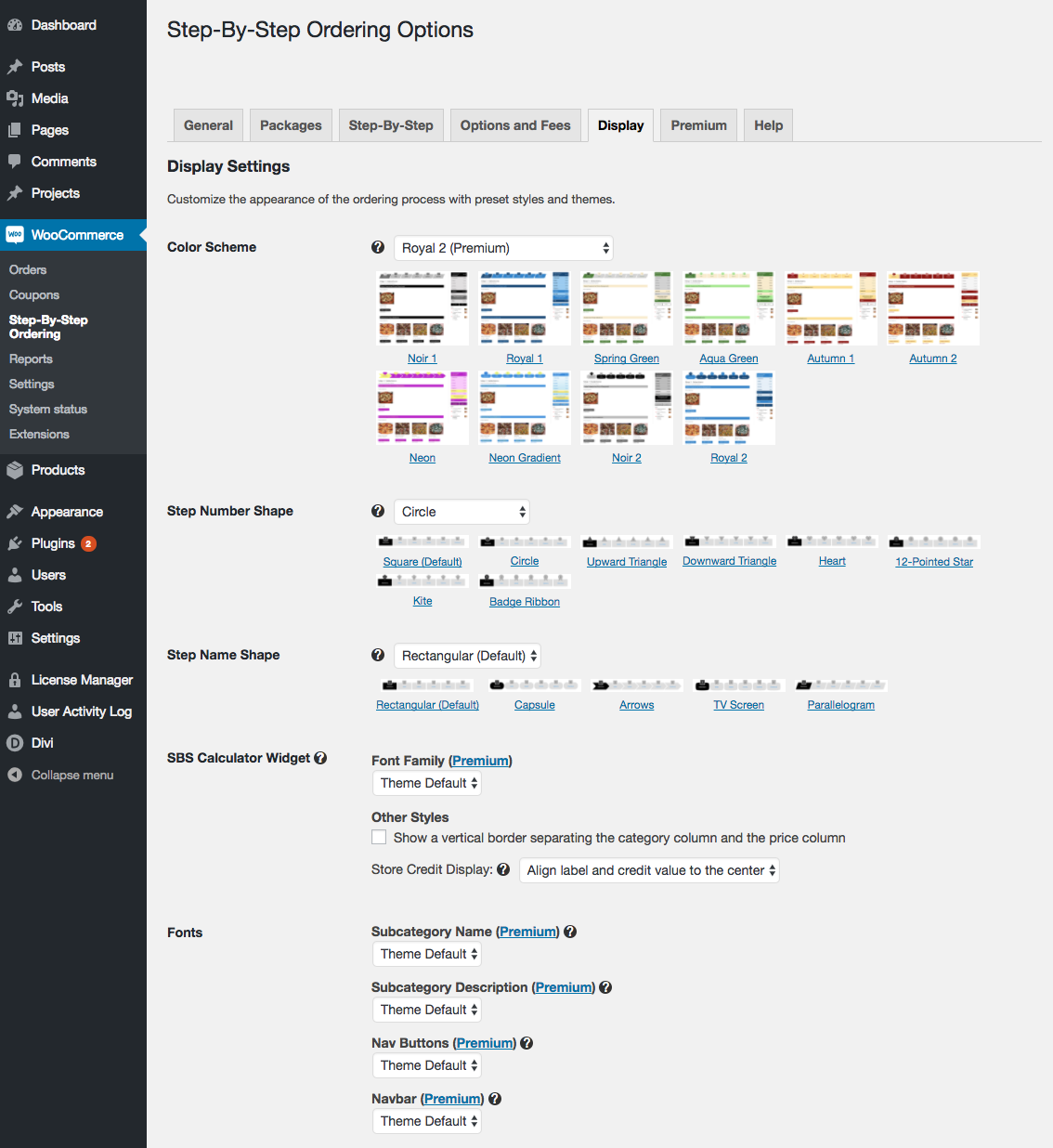Viewport: 1053px width, 1148px height.
Task: Click the Noir 1 color scheme link
Action: coord(422,359)
